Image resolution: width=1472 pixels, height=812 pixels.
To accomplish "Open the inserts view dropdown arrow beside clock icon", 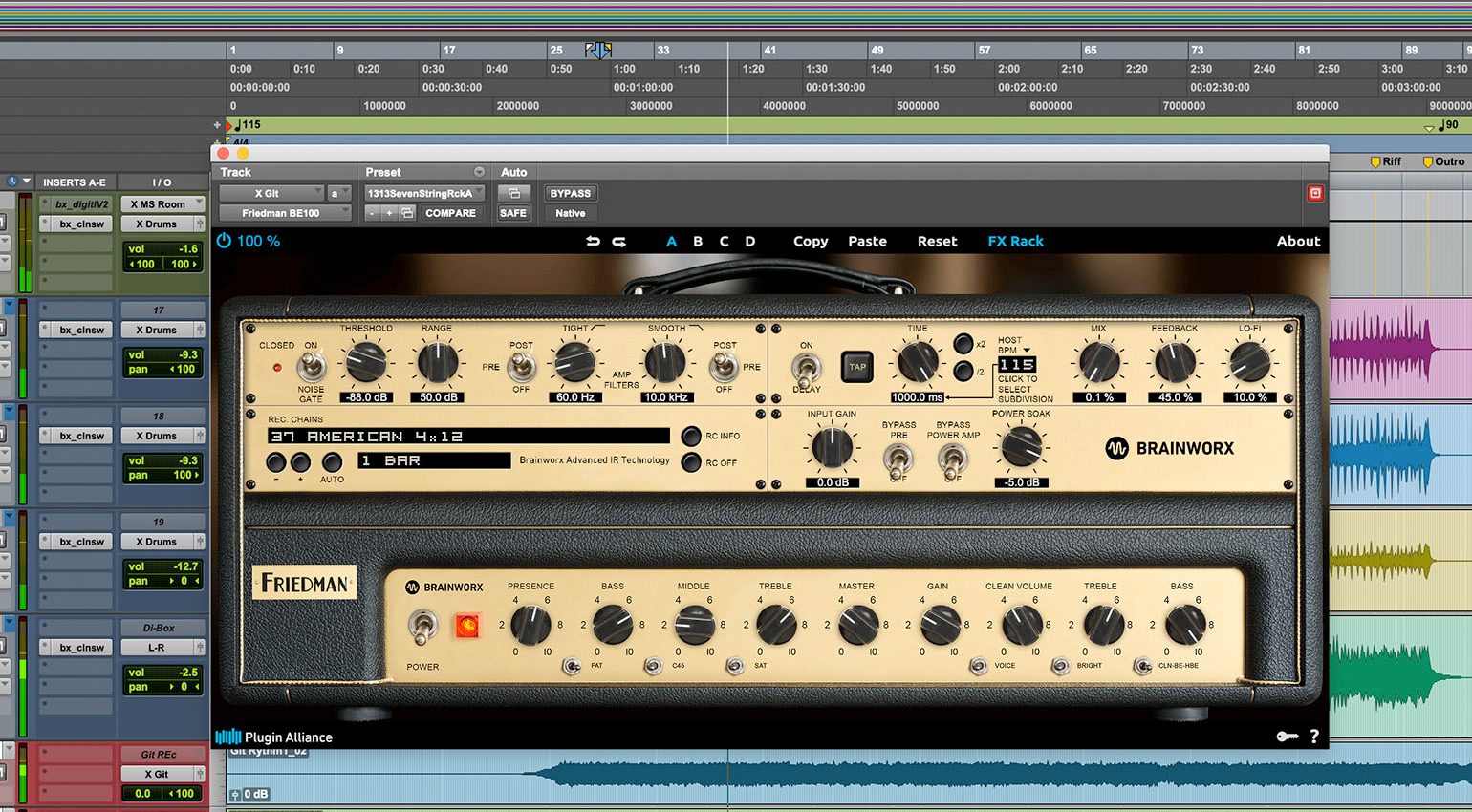I will pyautogui.click(x=27, y=182).
